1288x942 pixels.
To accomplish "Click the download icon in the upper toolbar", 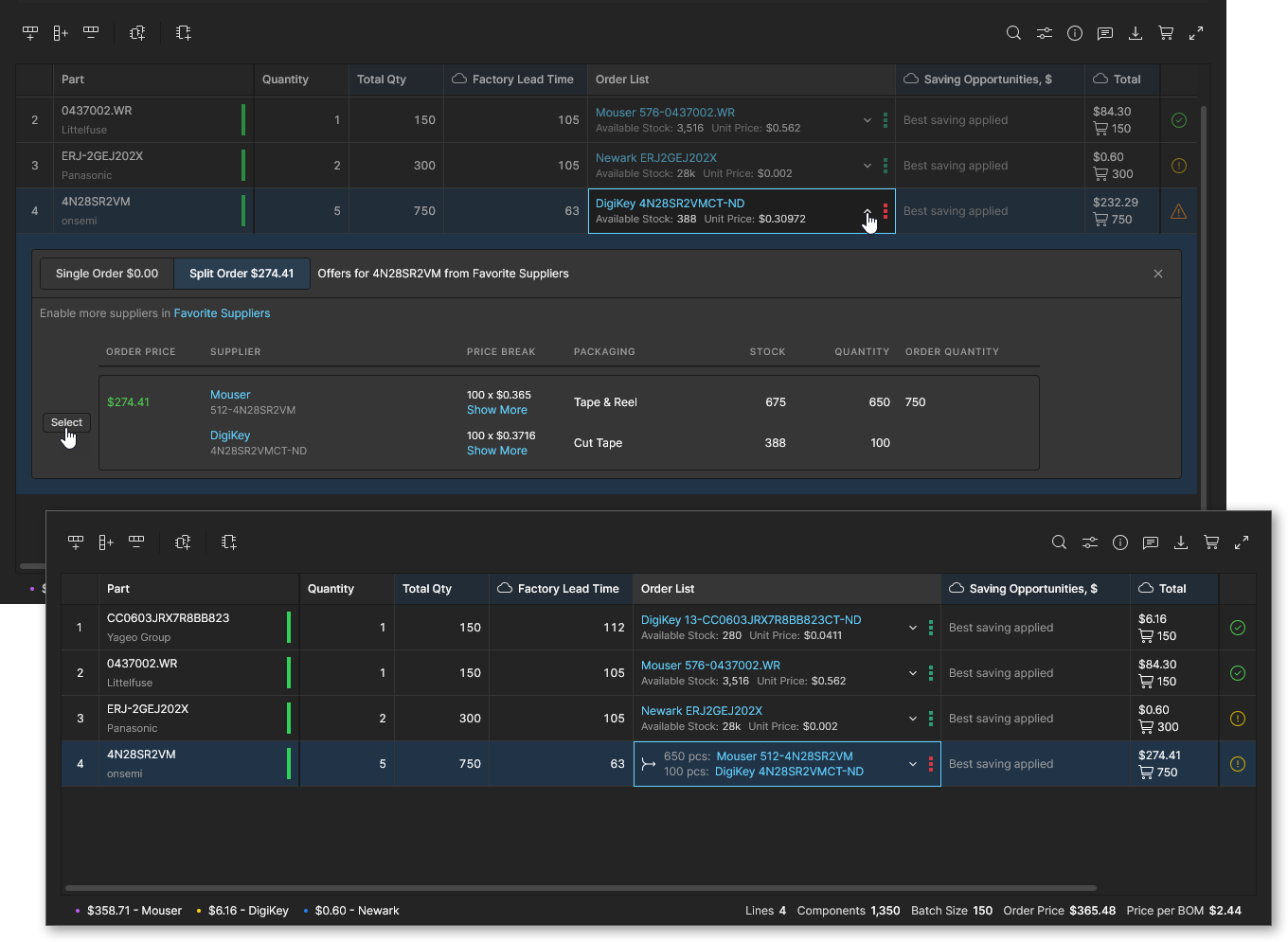I will pos(1136,33).
